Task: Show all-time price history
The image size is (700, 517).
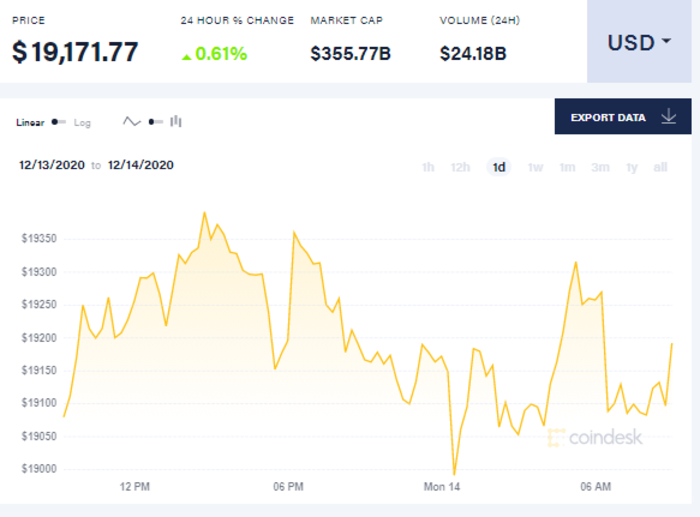Action: pos(660,167)
